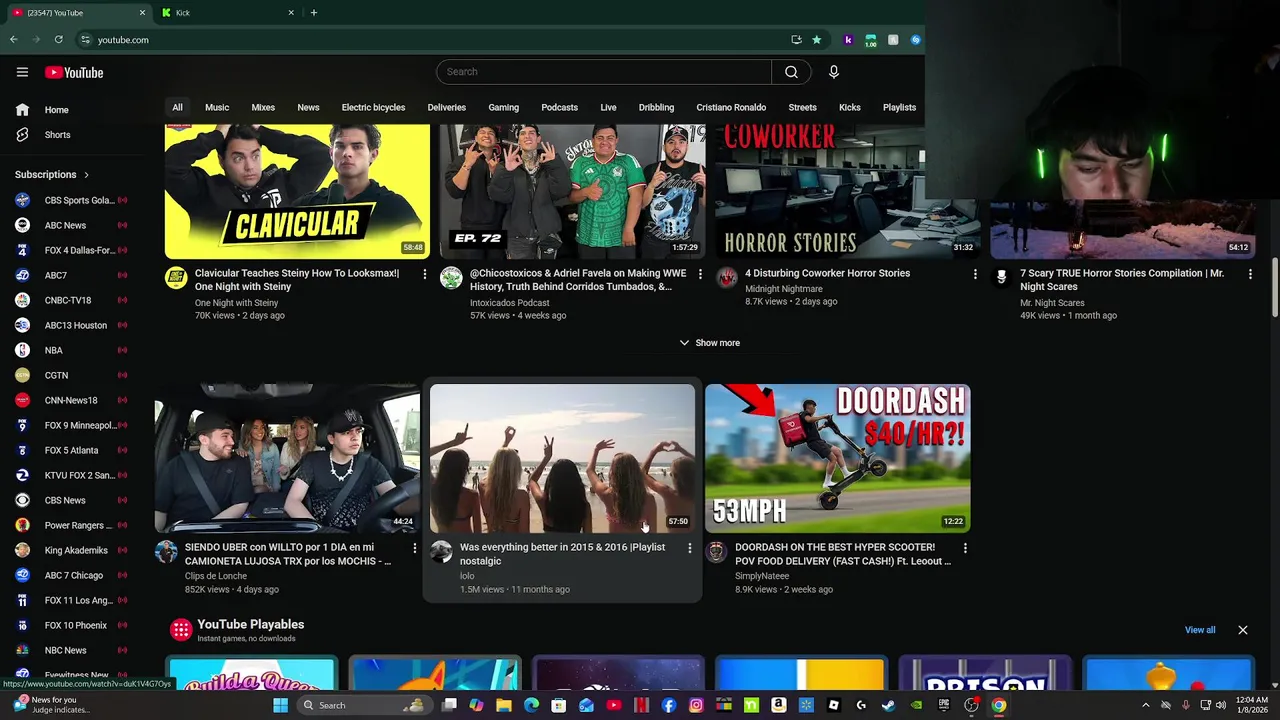Open the purple Kick extension icon
The width and height of the screenshot is (1280, 720).
point(848,40)
